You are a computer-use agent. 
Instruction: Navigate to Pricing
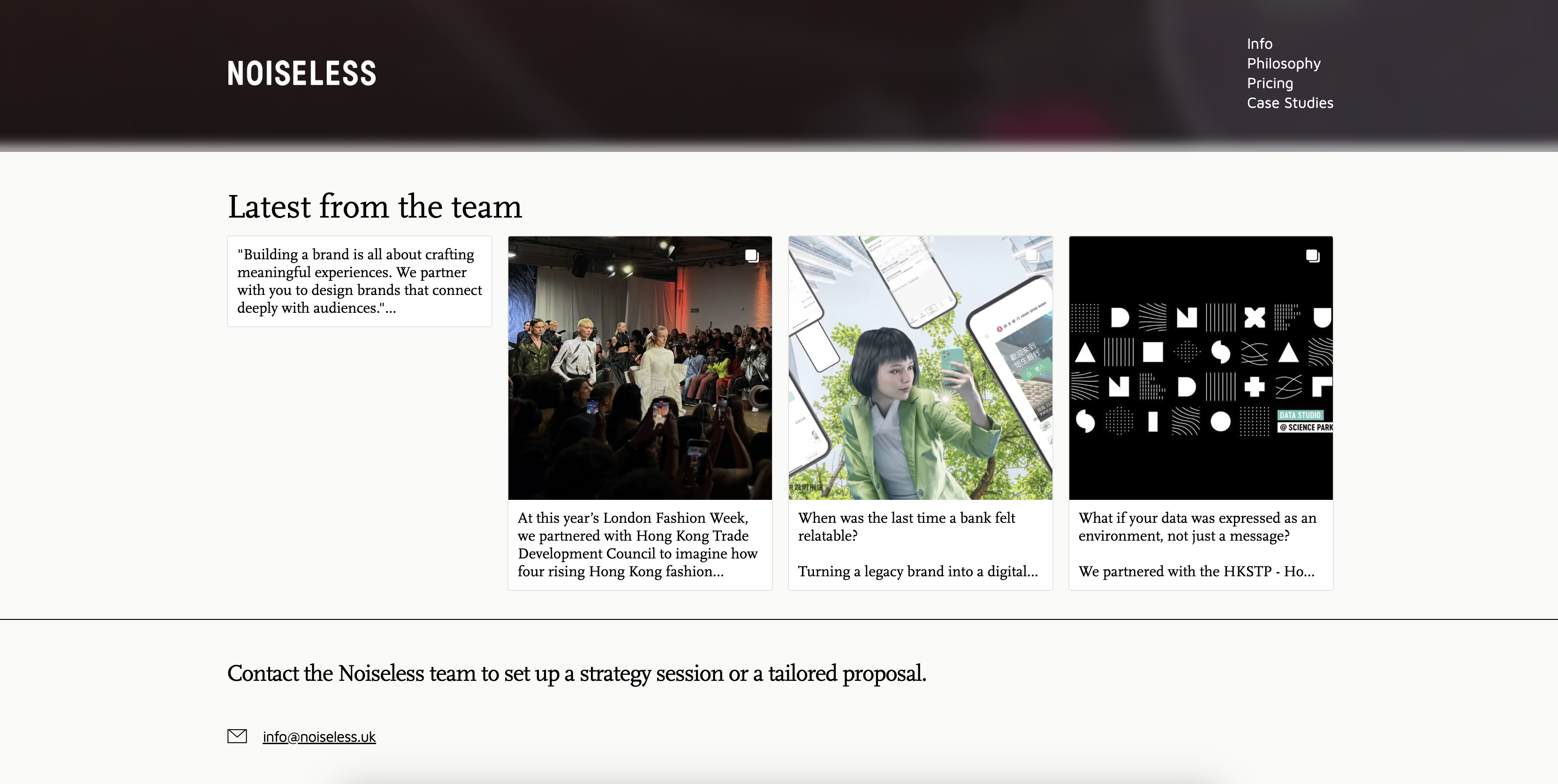tap(1270, 83)
